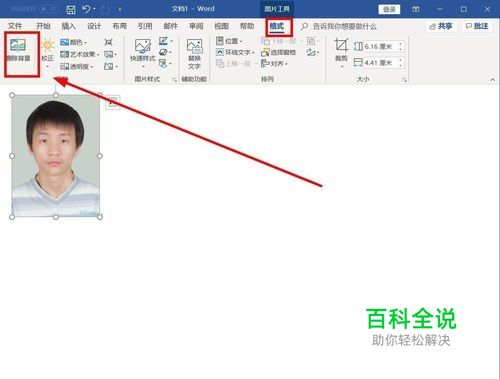Click the Crop (裁剪) tool icon
Image resolution: width=500 pixels, height=379 pixels.
(341, 45)
